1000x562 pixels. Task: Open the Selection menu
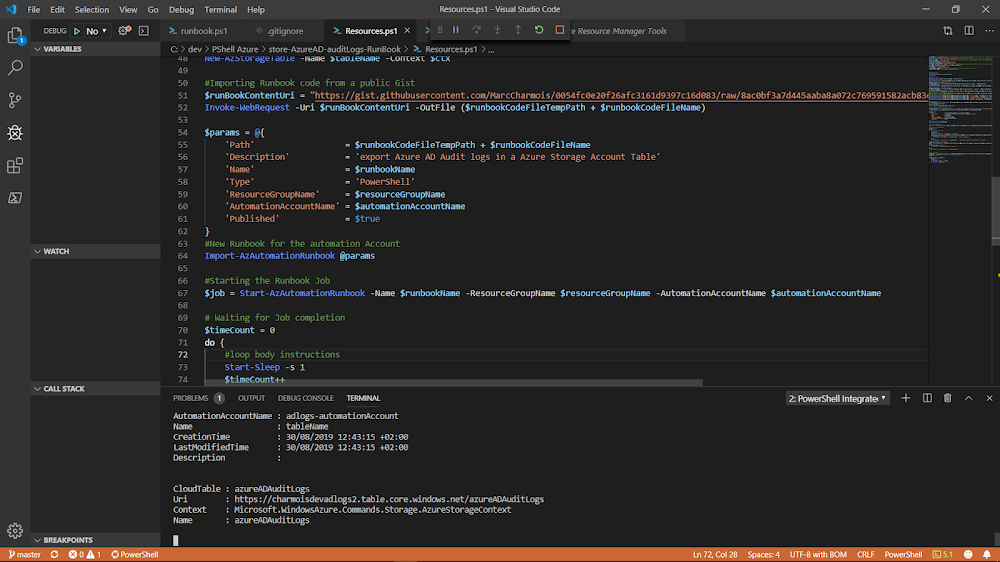92,10
